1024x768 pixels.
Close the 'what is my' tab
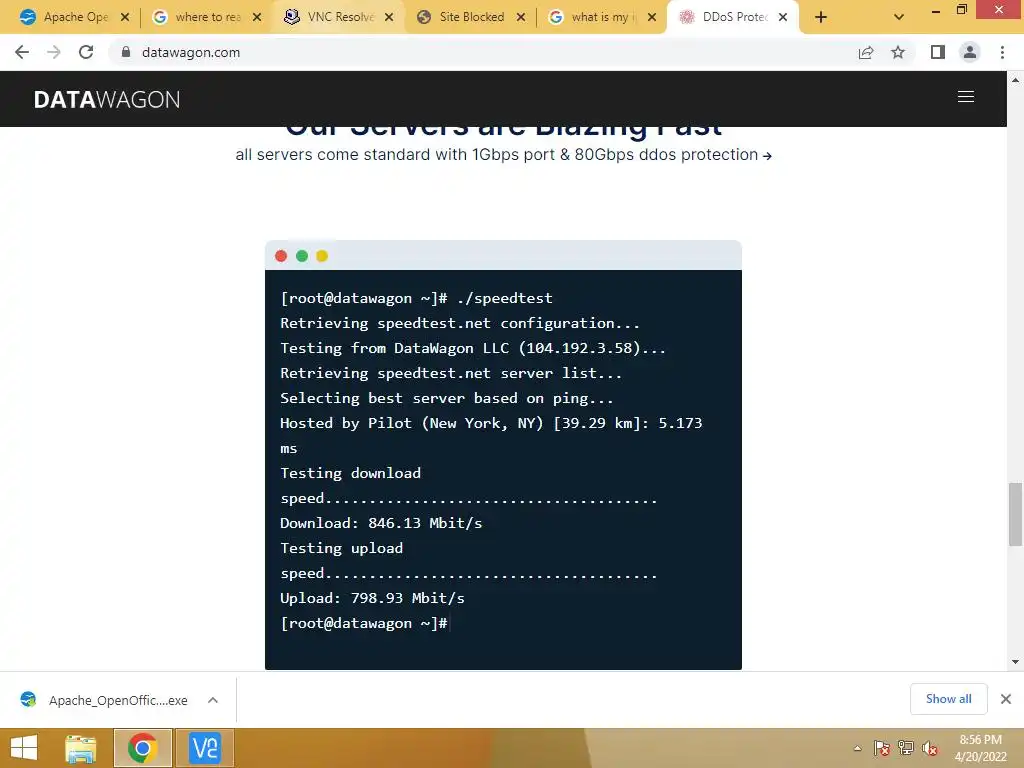coord(652,17)
